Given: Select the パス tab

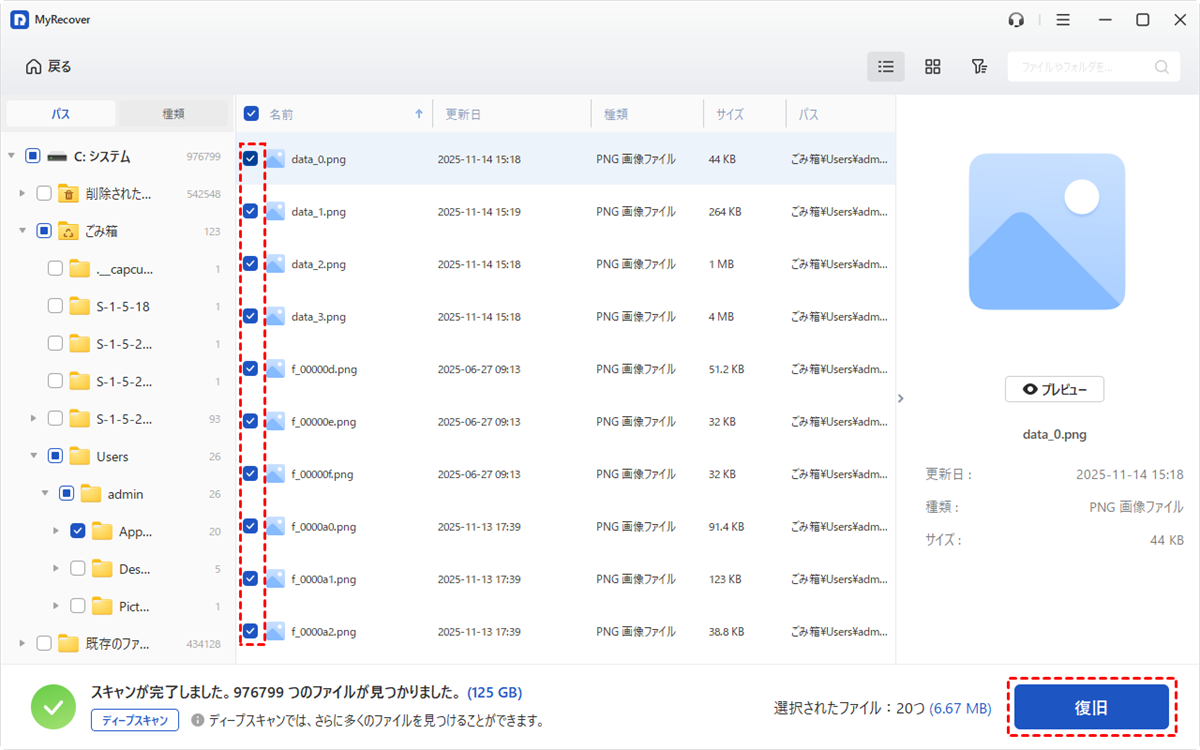Looking at the screenshot, I should pos(61,114).
